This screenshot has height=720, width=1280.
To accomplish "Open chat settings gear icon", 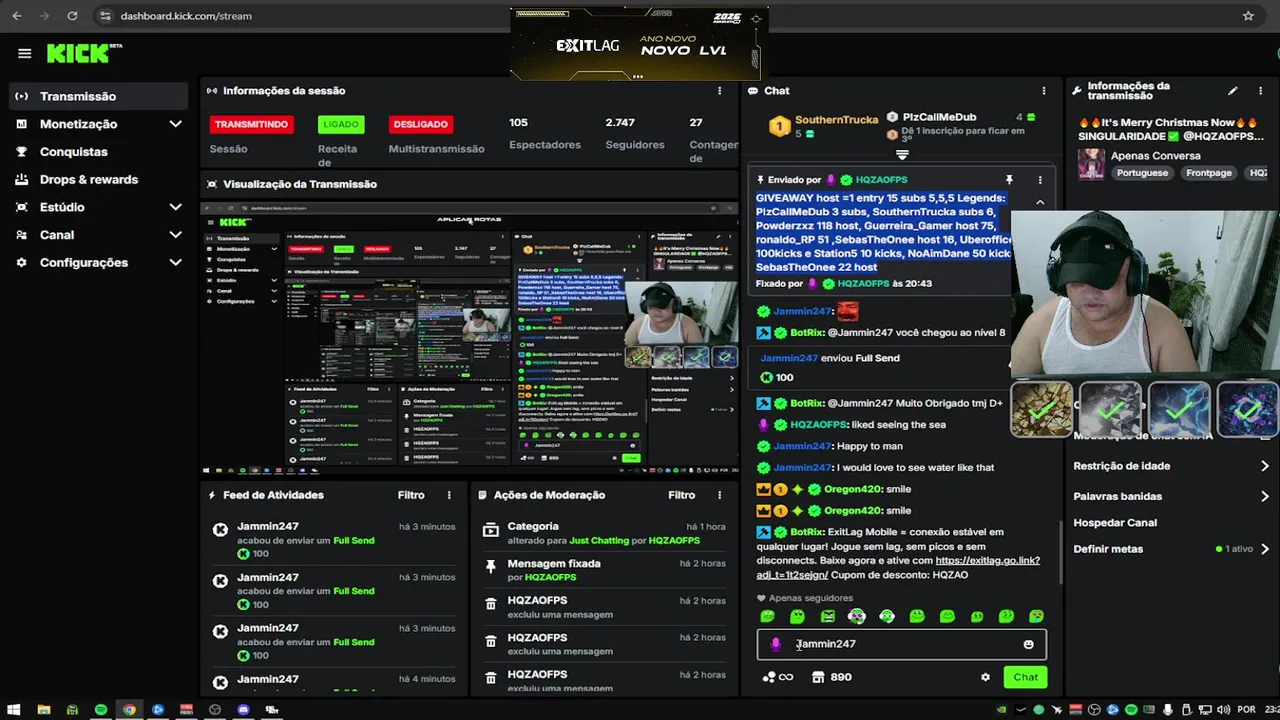I will [985, 677].
